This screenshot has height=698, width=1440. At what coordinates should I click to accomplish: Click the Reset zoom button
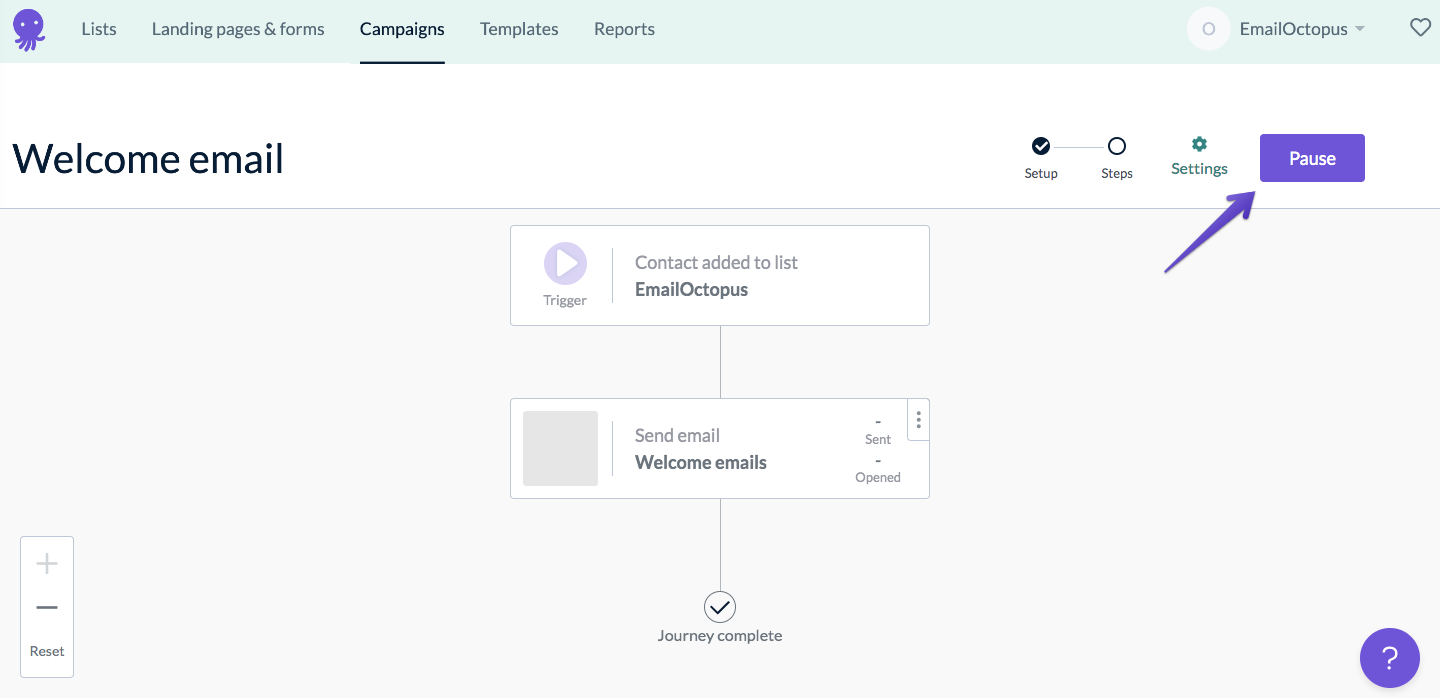[46, 651]
